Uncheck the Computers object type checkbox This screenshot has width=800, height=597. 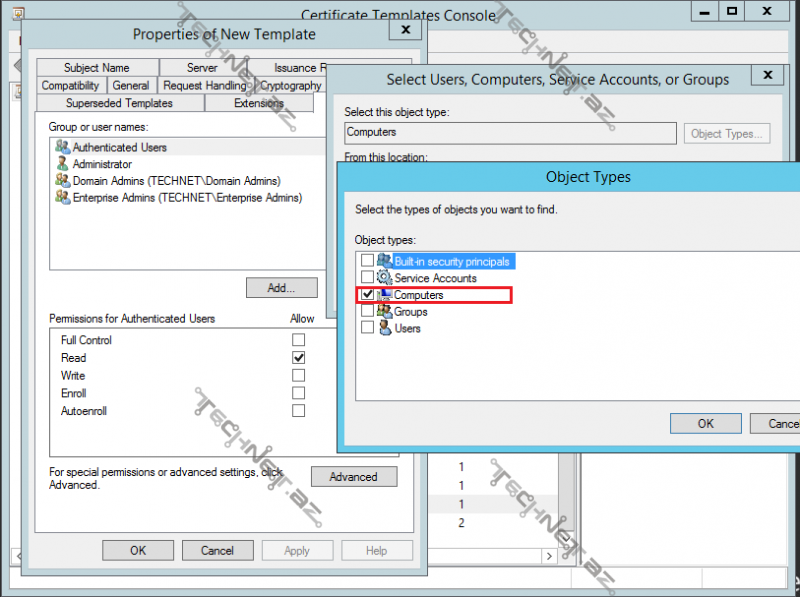pyautogui.click(x=367, y=295)
